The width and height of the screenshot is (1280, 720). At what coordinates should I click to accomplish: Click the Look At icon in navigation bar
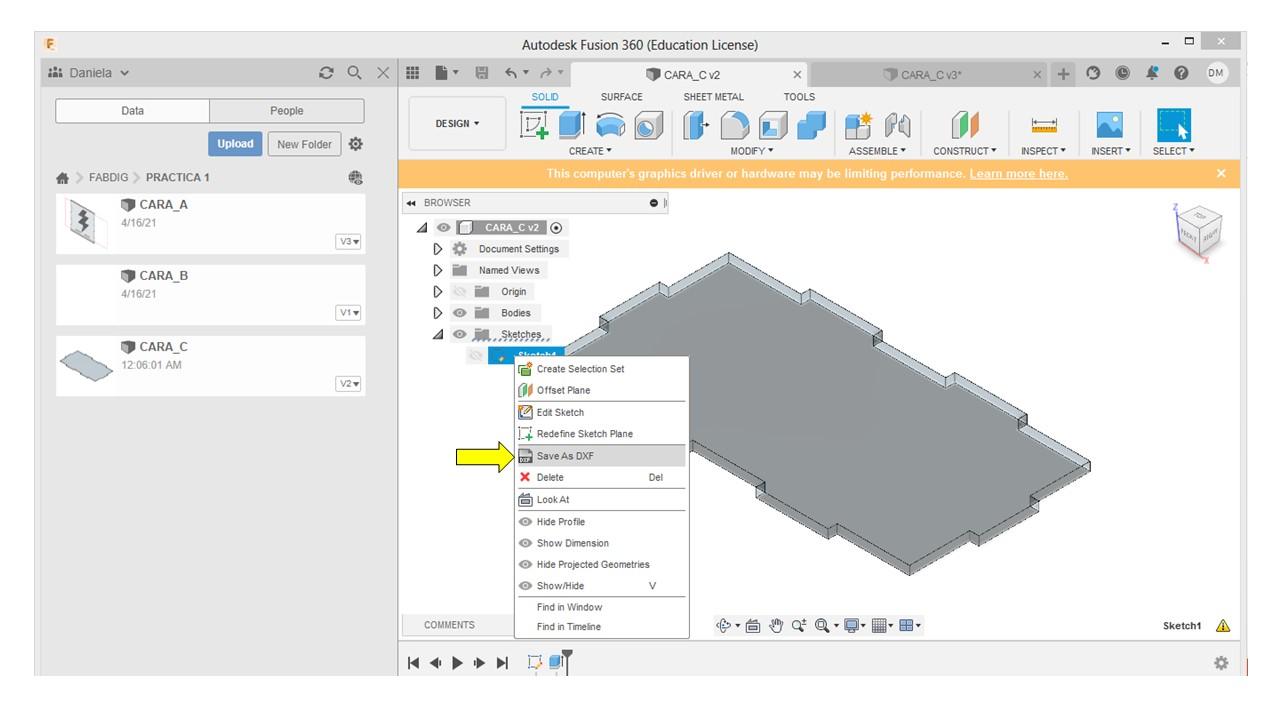pyautogui.click(x=752, y=626)
